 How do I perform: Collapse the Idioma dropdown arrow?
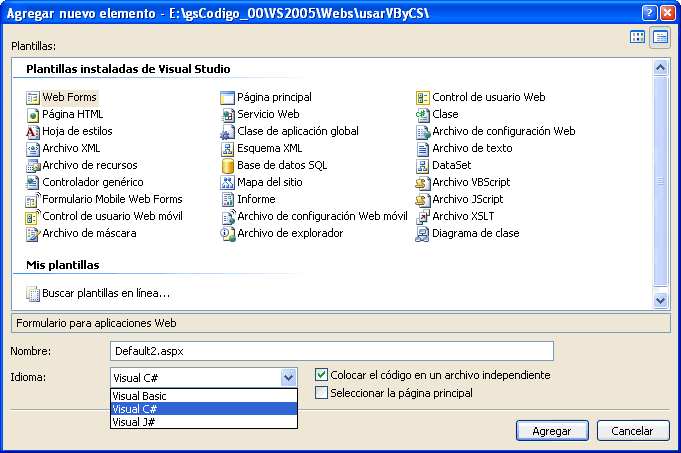tap(288, 377)
